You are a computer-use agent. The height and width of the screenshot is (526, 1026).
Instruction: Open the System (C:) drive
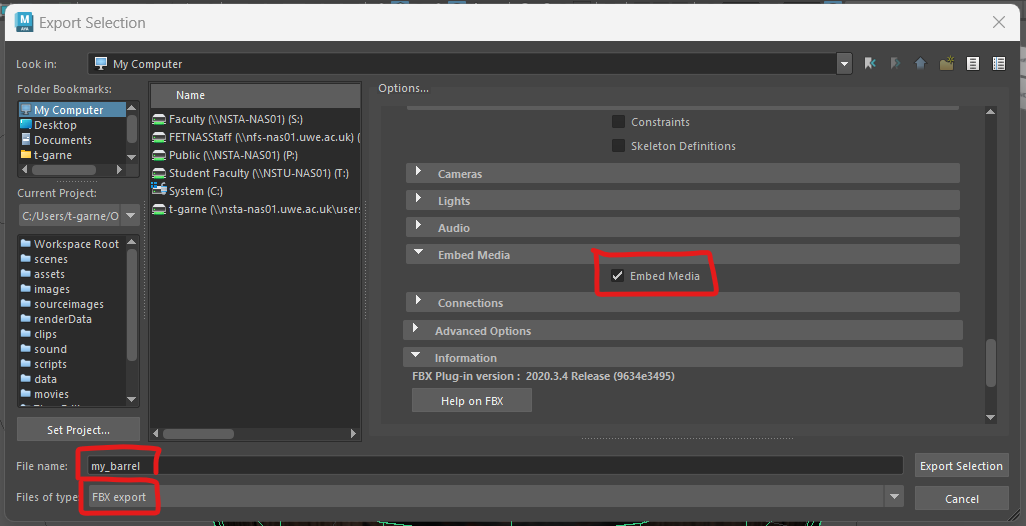click(x=186, y=191)
